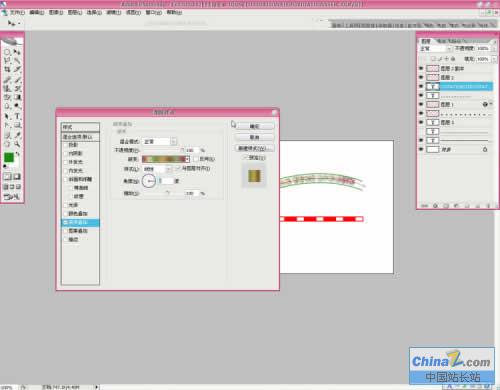Viewport: 500px width, 390px height.
Task: Toggle 与图层对齐 (Align with Layer) checkbox
Action: point(178,168)
